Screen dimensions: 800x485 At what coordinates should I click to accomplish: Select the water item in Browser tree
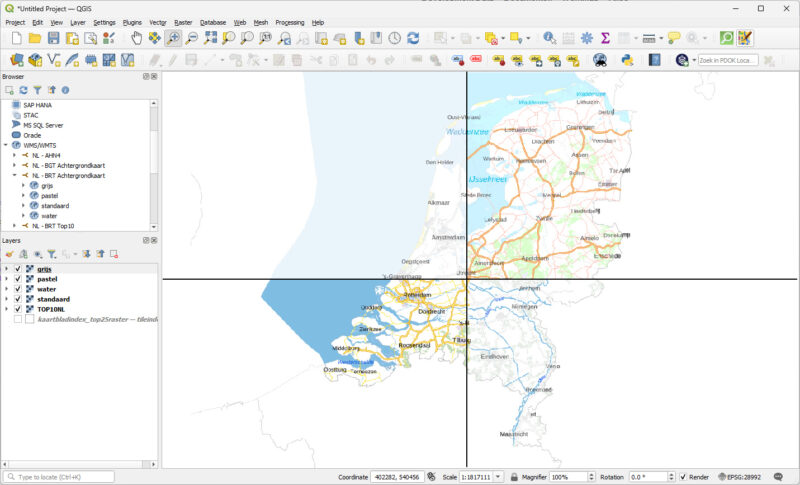coord(49,216)
